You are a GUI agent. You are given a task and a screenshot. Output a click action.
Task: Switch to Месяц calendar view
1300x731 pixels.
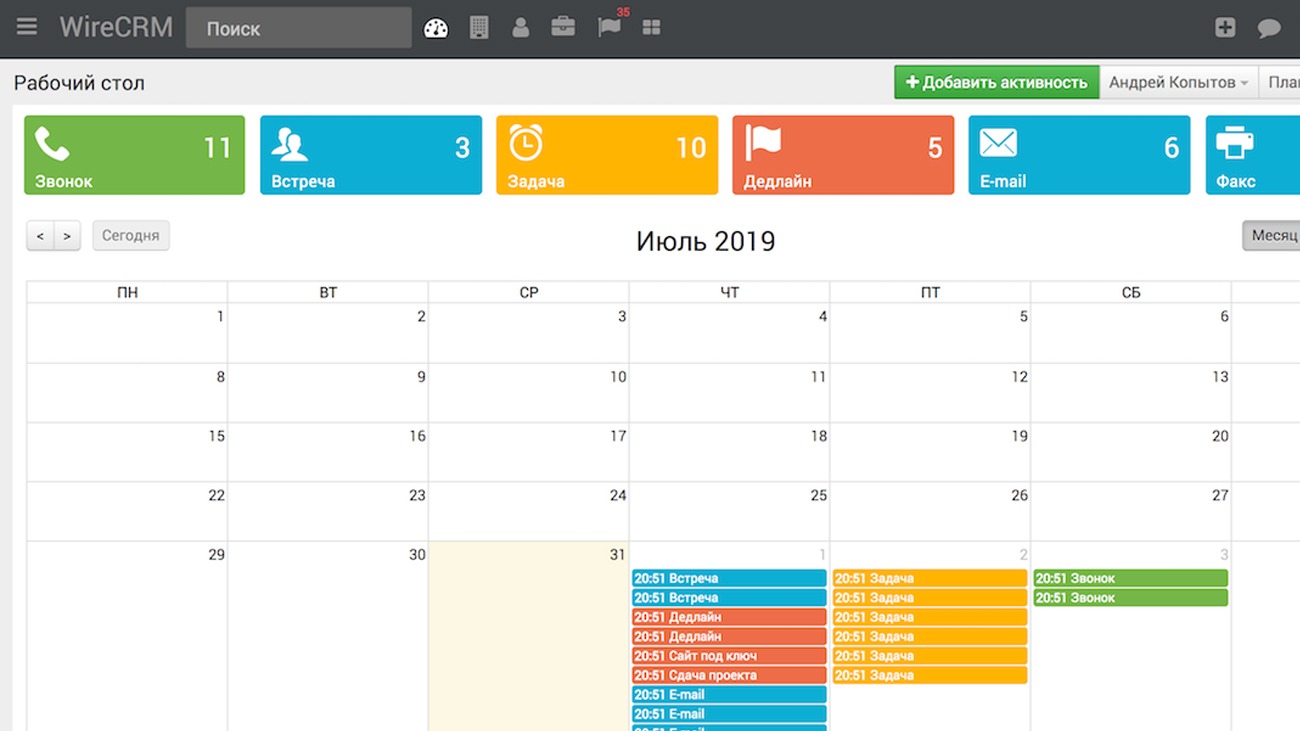[x=1273, y=236]
